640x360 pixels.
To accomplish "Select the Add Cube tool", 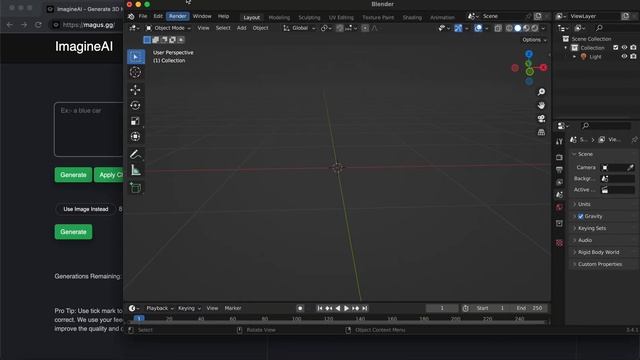I will (136, 188).
